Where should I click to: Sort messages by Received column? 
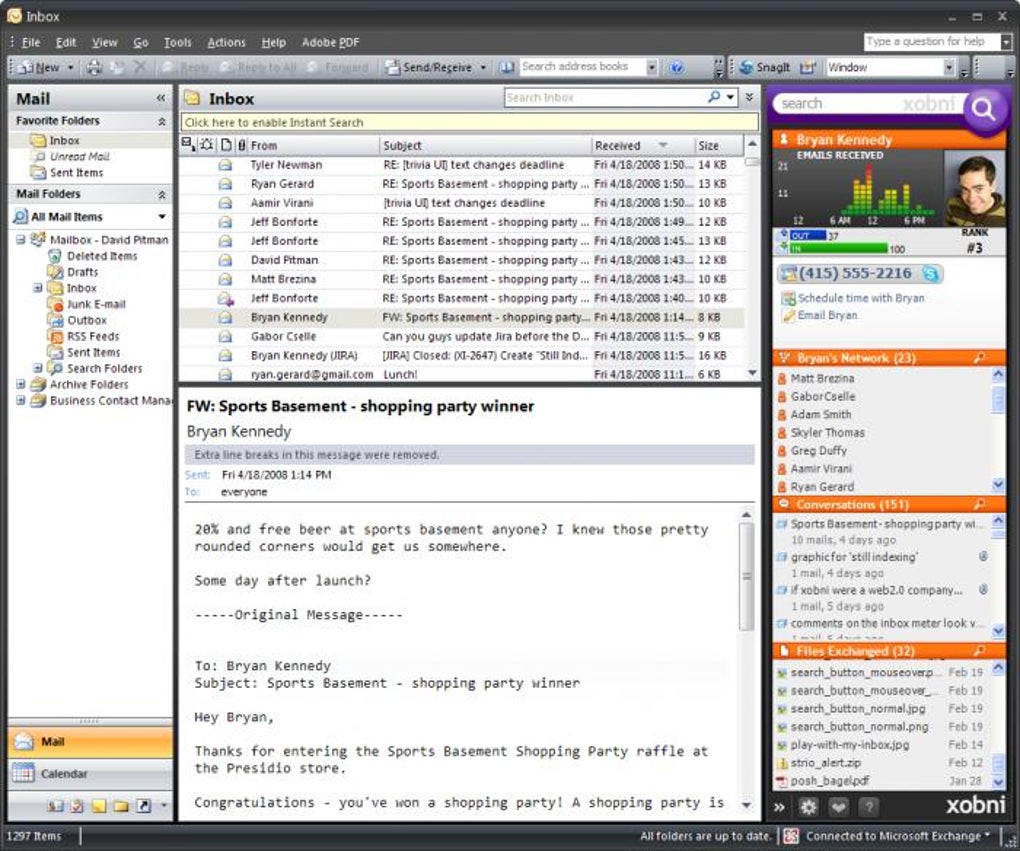(642, 145)
